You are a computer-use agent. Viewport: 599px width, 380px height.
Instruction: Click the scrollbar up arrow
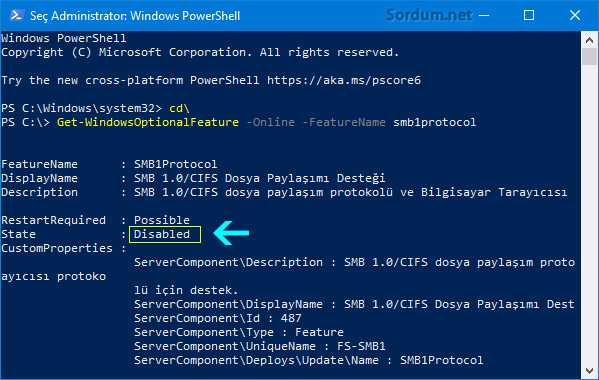coord(589,40)
